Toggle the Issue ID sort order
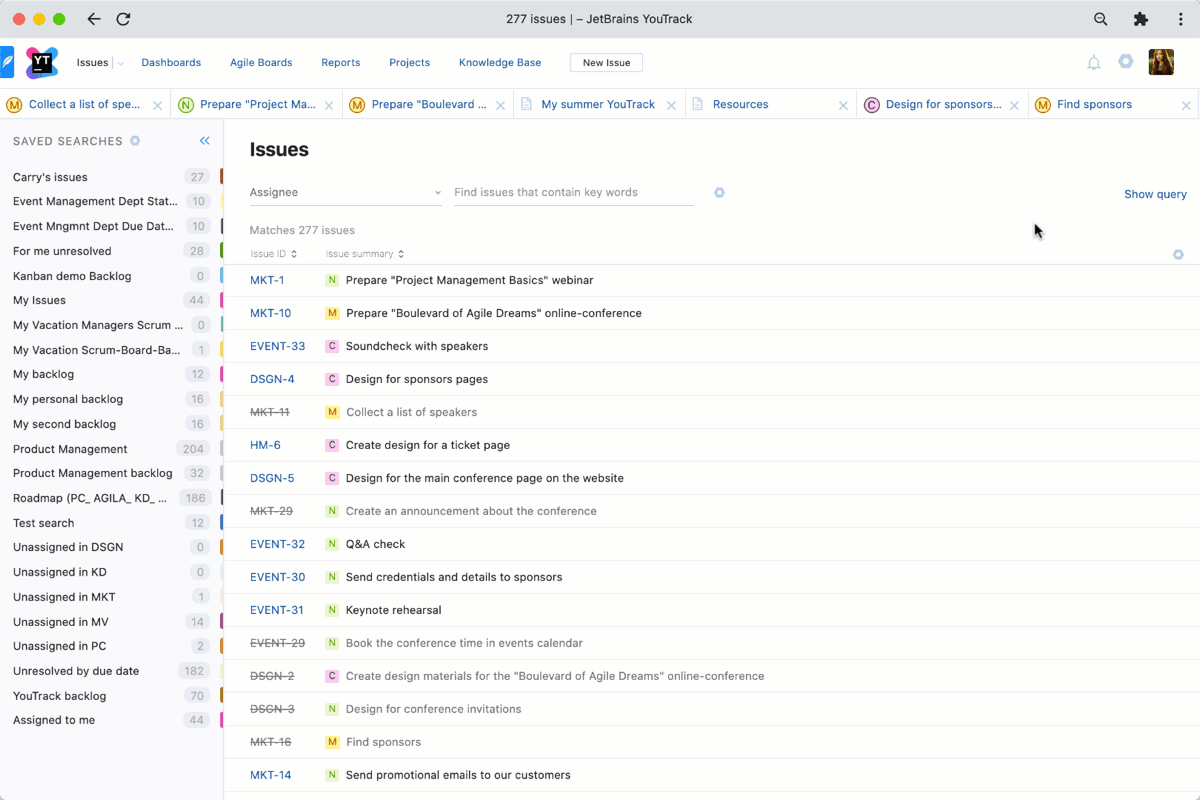 tap(294, 254)
